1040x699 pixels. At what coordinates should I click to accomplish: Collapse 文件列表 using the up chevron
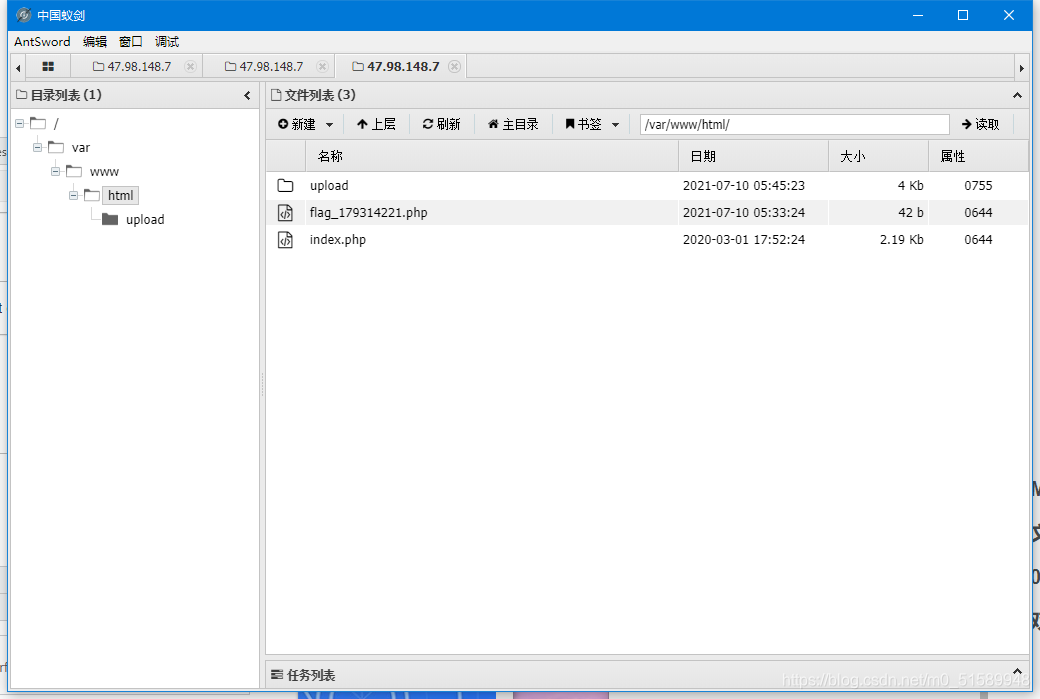(1017, 95)
